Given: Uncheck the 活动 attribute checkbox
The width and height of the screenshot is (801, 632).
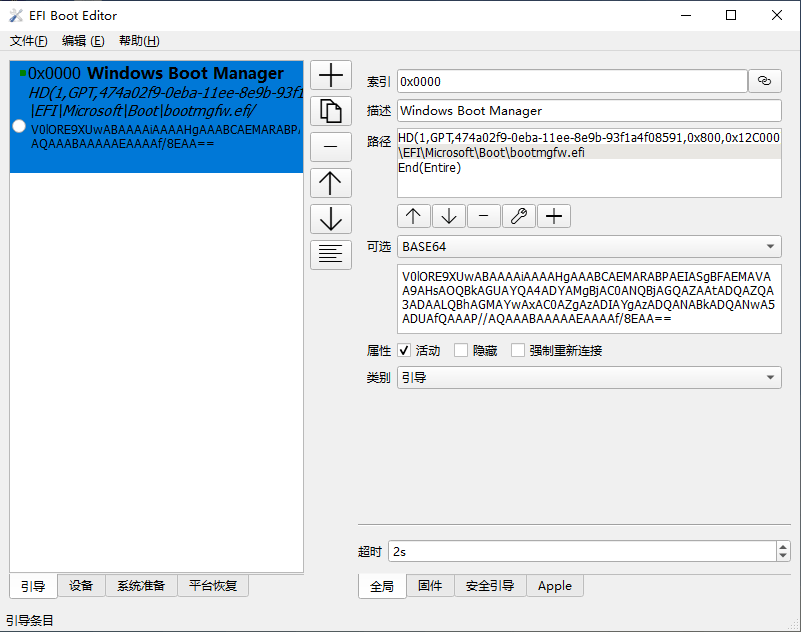Looking at the screenshot, I should (404, 350).
